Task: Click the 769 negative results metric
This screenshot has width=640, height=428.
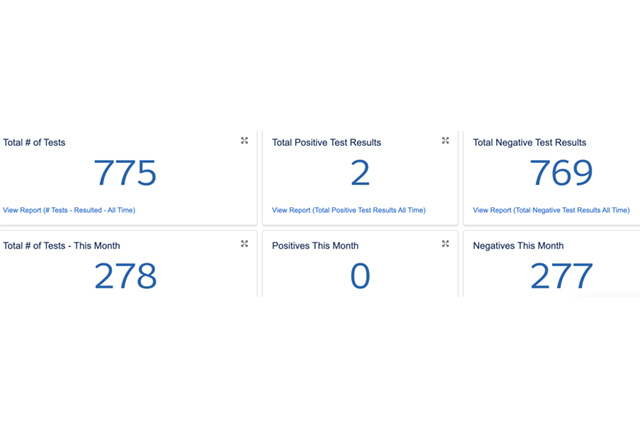Action: [x=561, y=174]
